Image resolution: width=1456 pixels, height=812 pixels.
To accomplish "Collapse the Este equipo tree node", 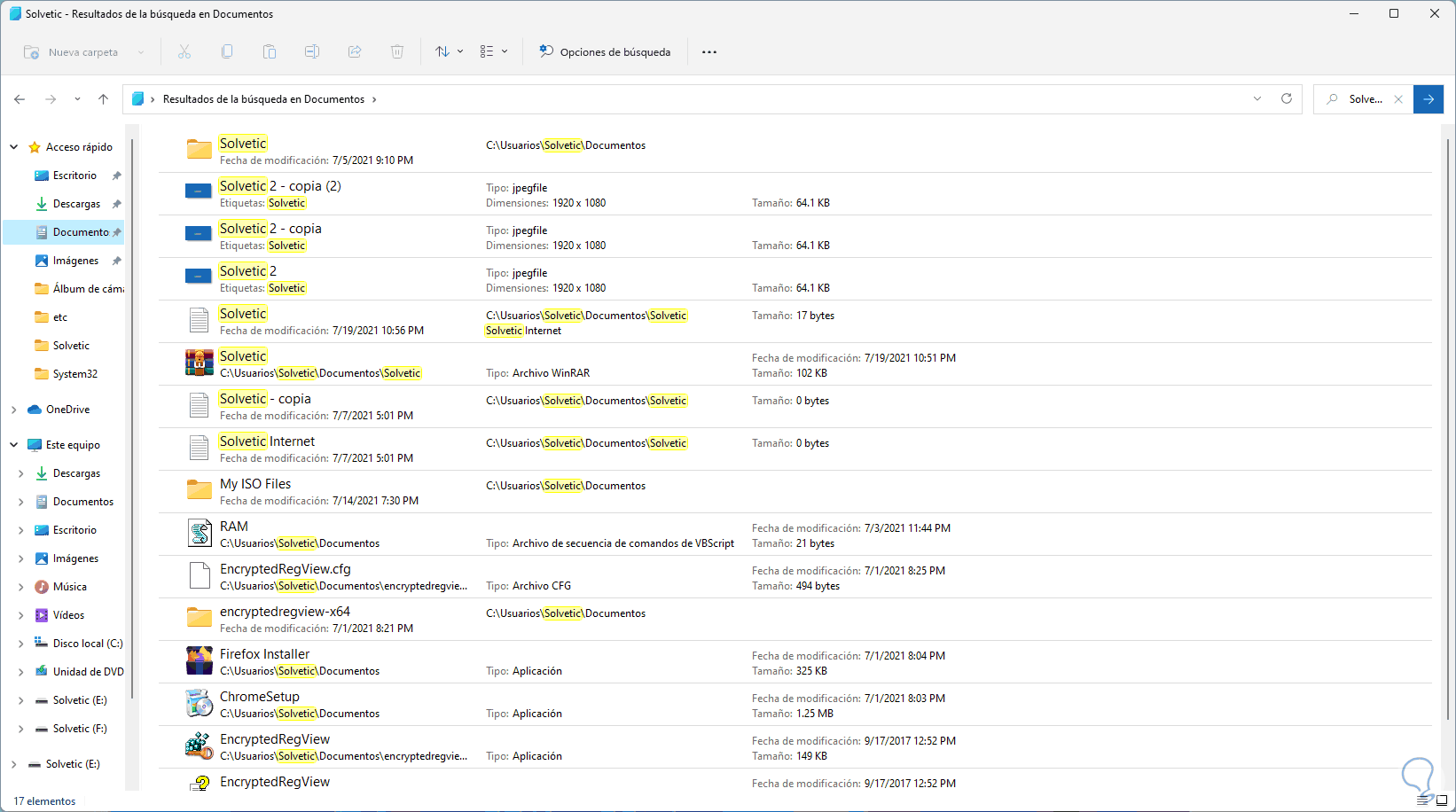I will pos(14,445).
